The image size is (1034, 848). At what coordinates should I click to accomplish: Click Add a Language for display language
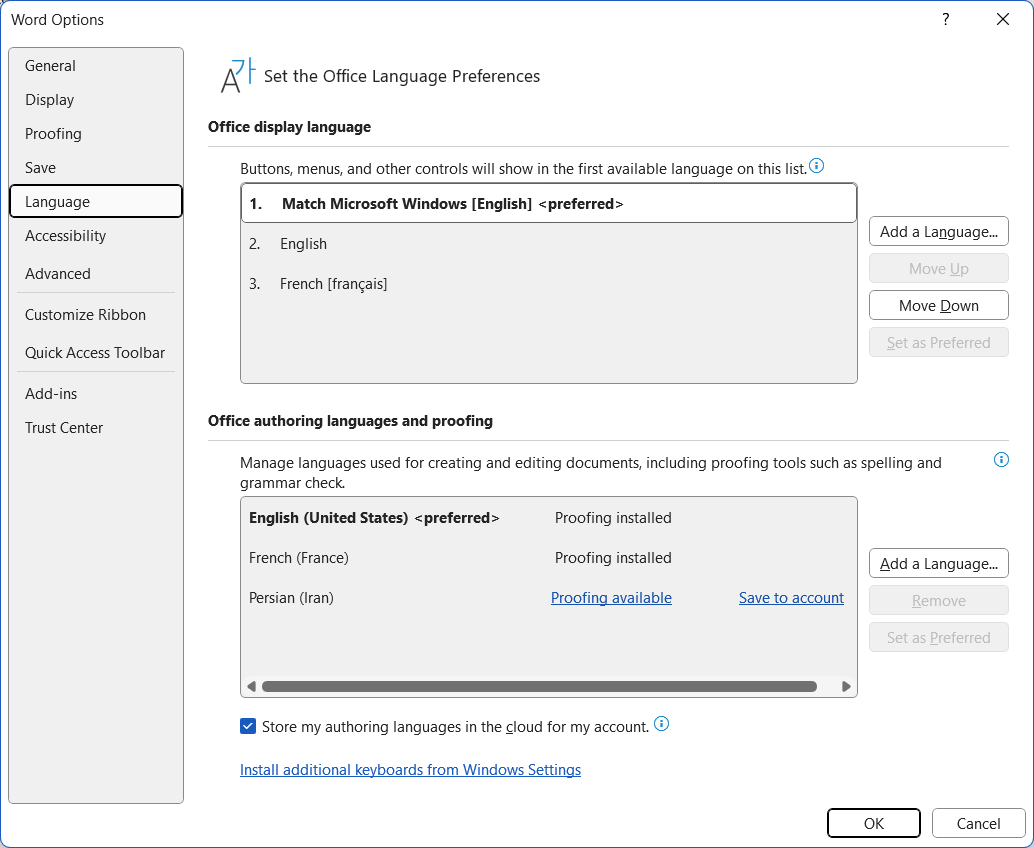click(938, 231)
